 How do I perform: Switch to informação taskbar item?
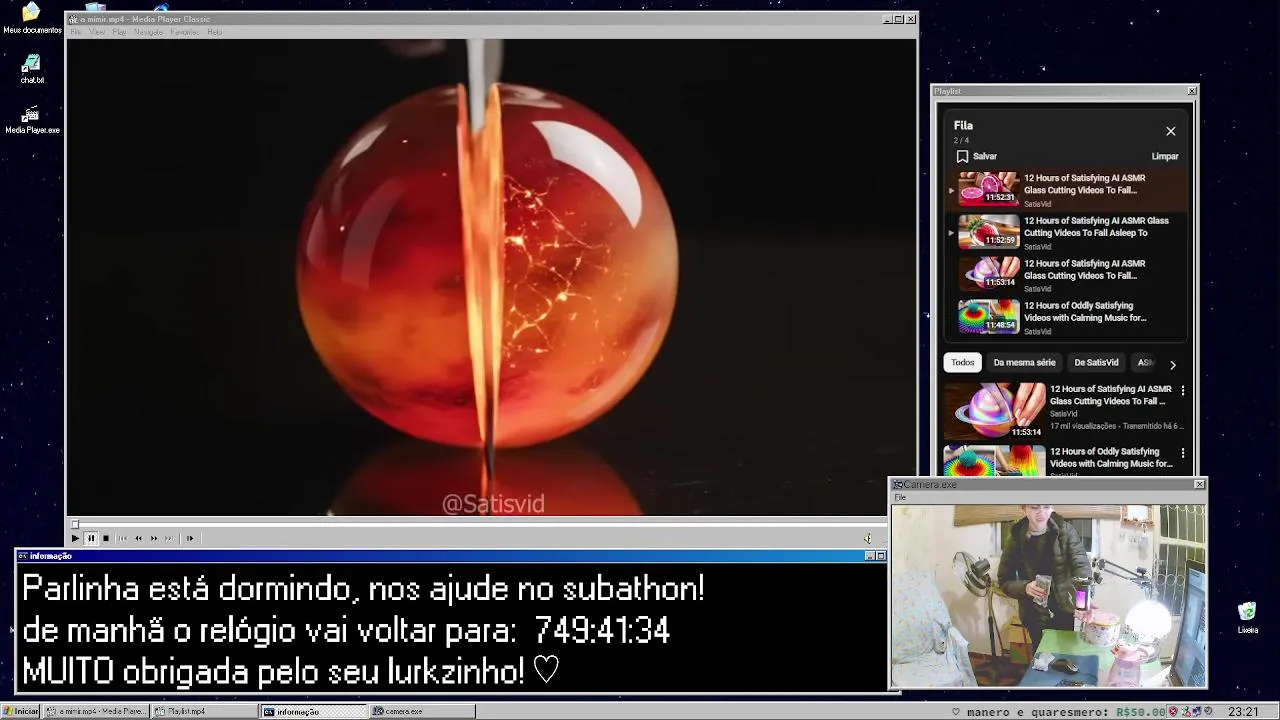point(313,711)
